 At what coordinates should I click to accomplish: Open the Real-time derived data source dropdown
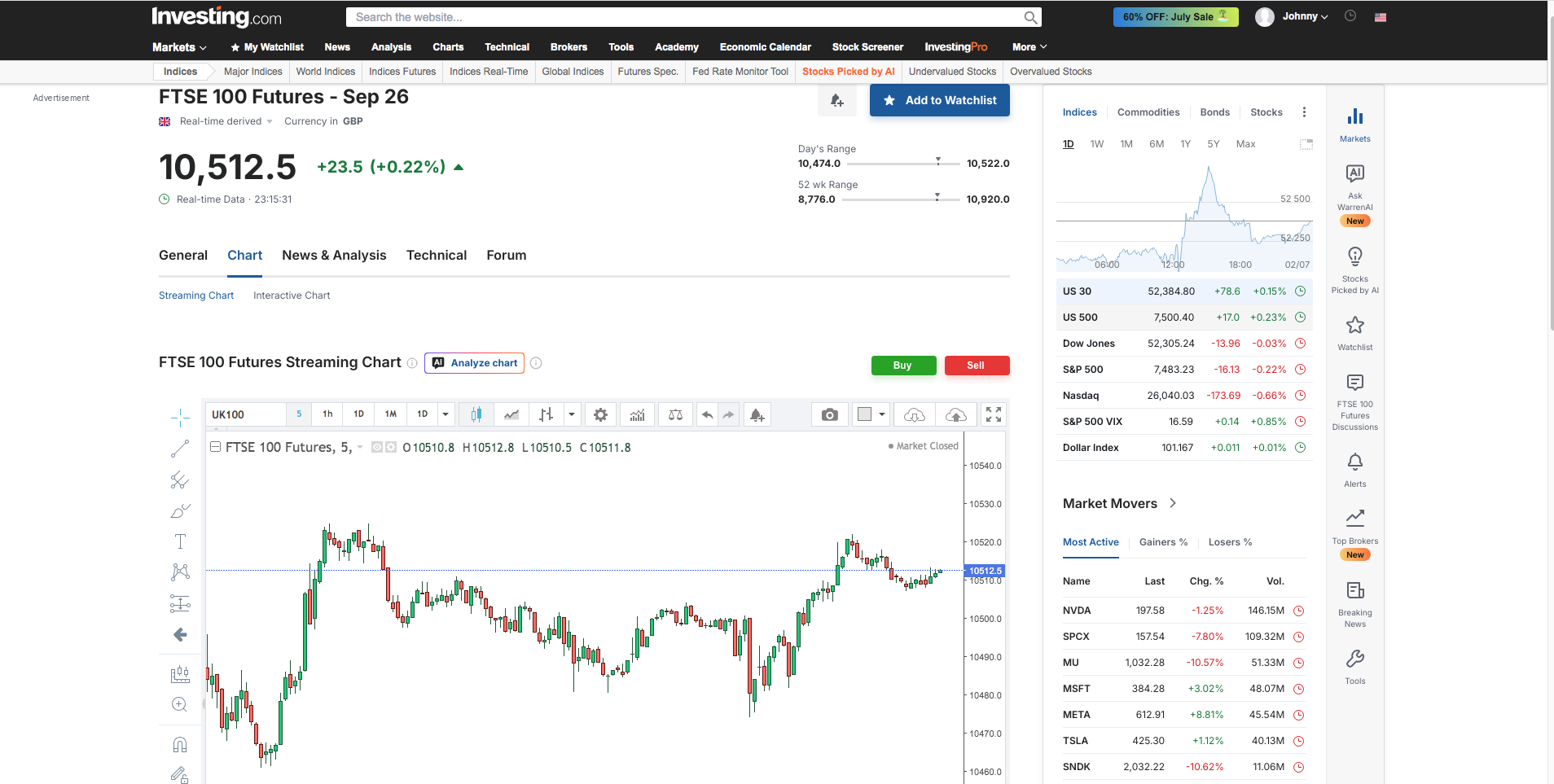[x=226, y=121]
